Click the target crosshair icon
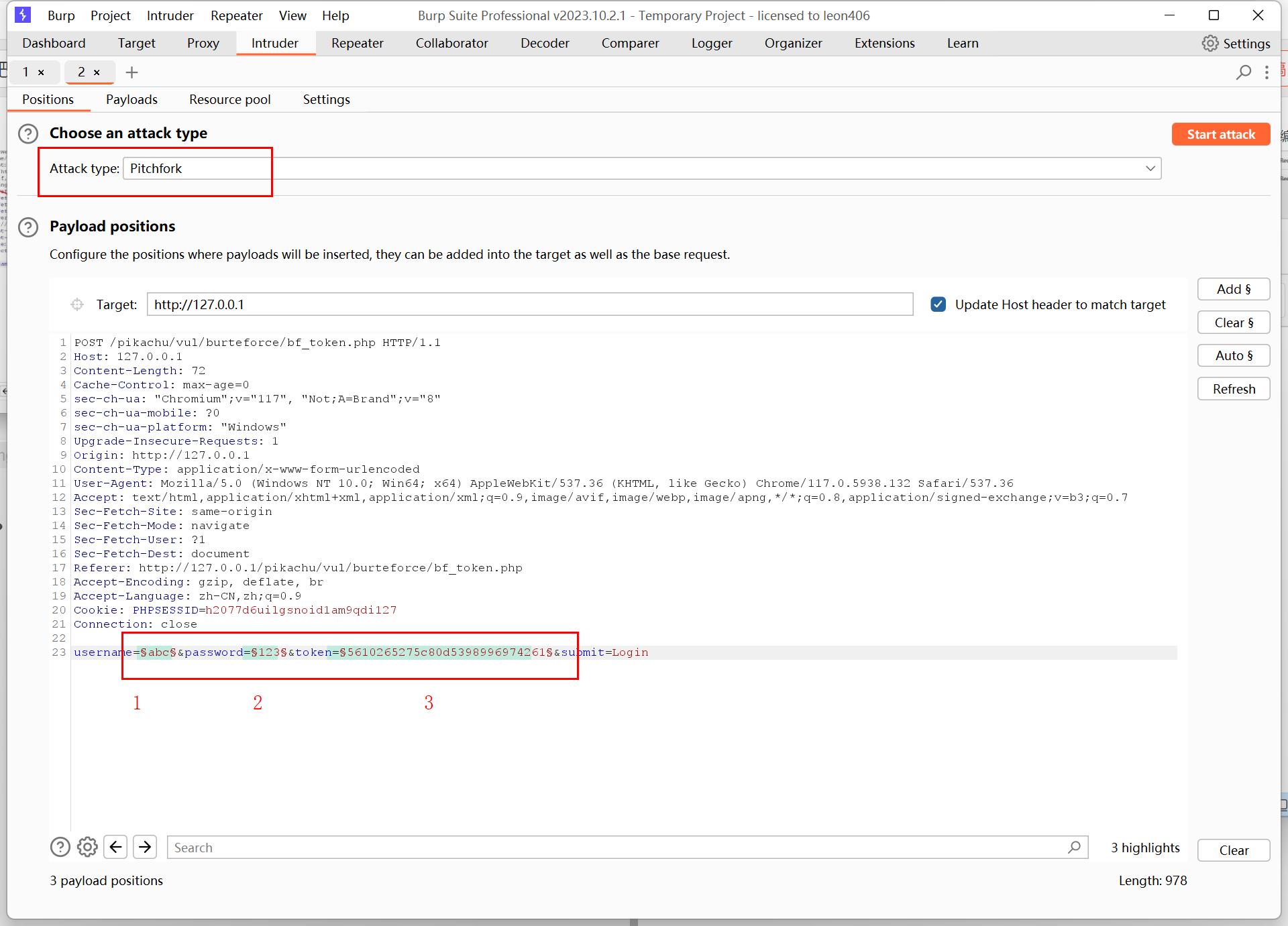The height and width of the screenshot is (926, 1288). pyautogui.click(x=77, y=304)
